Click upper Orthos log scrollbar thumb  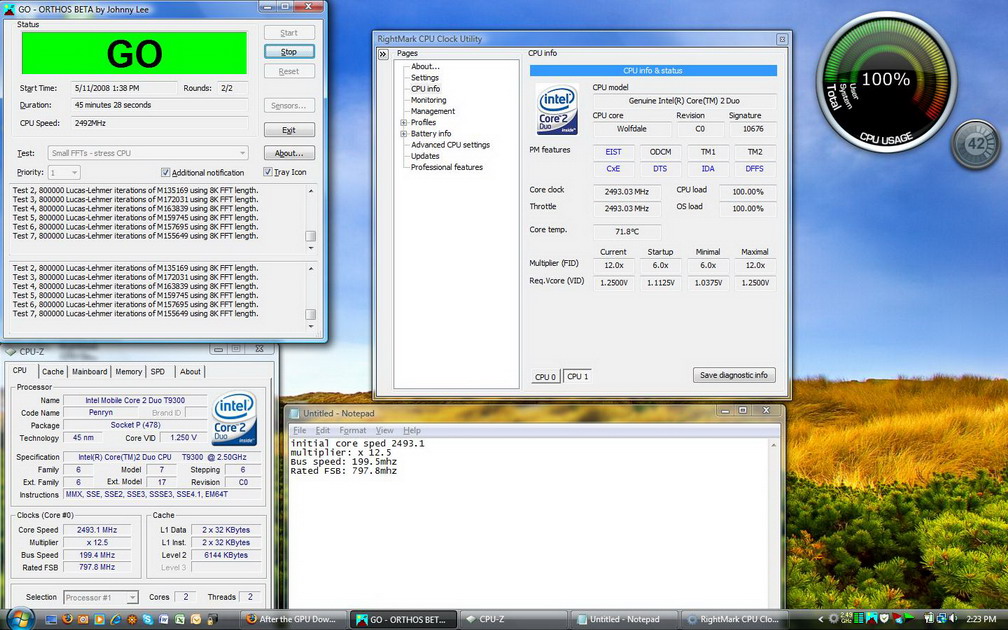[310, 236]
